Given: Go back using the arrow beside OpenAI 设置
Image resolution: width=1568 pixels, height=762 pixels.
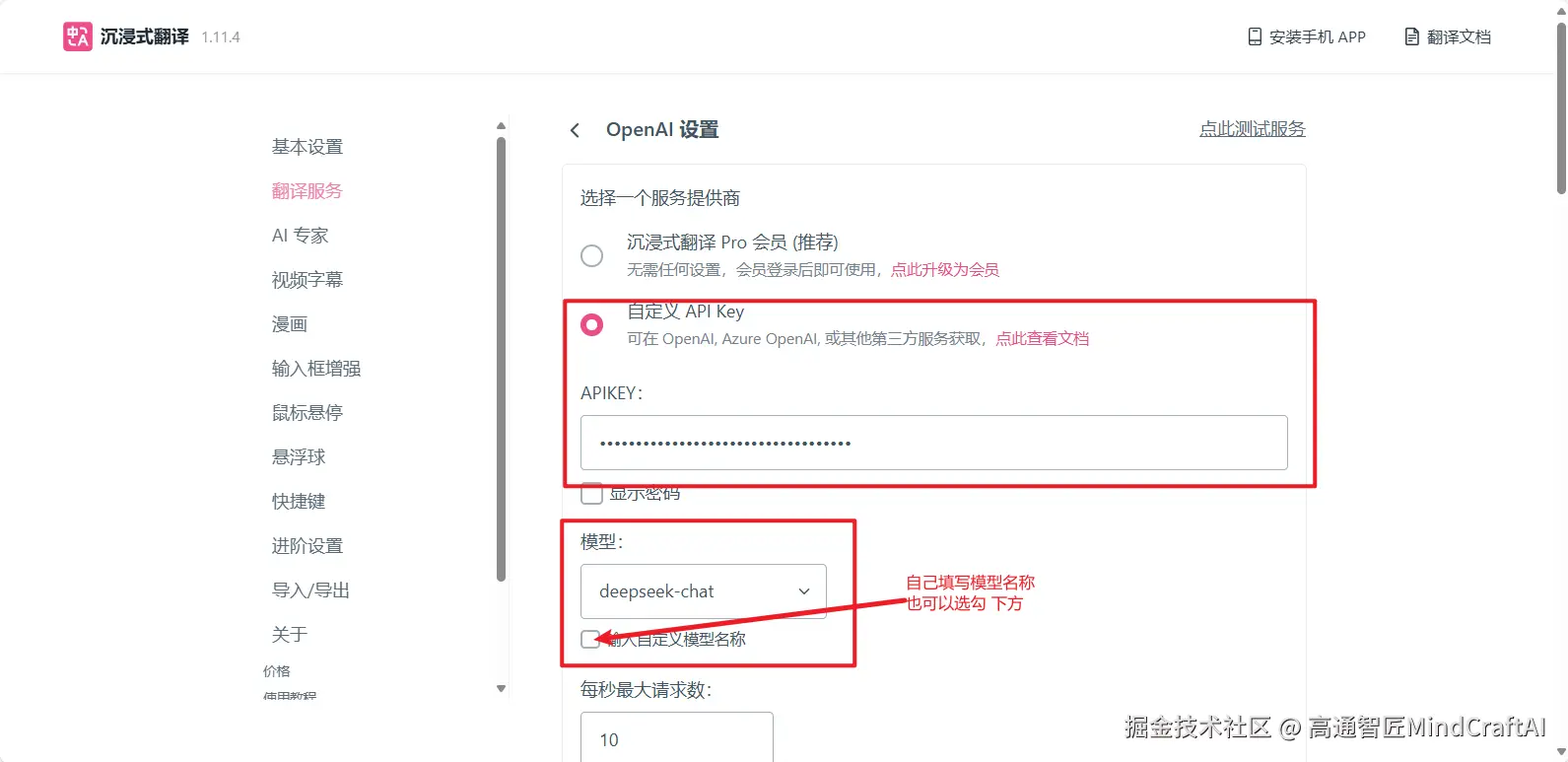Looking at the screenshot, I should click(x=575, y=130).
